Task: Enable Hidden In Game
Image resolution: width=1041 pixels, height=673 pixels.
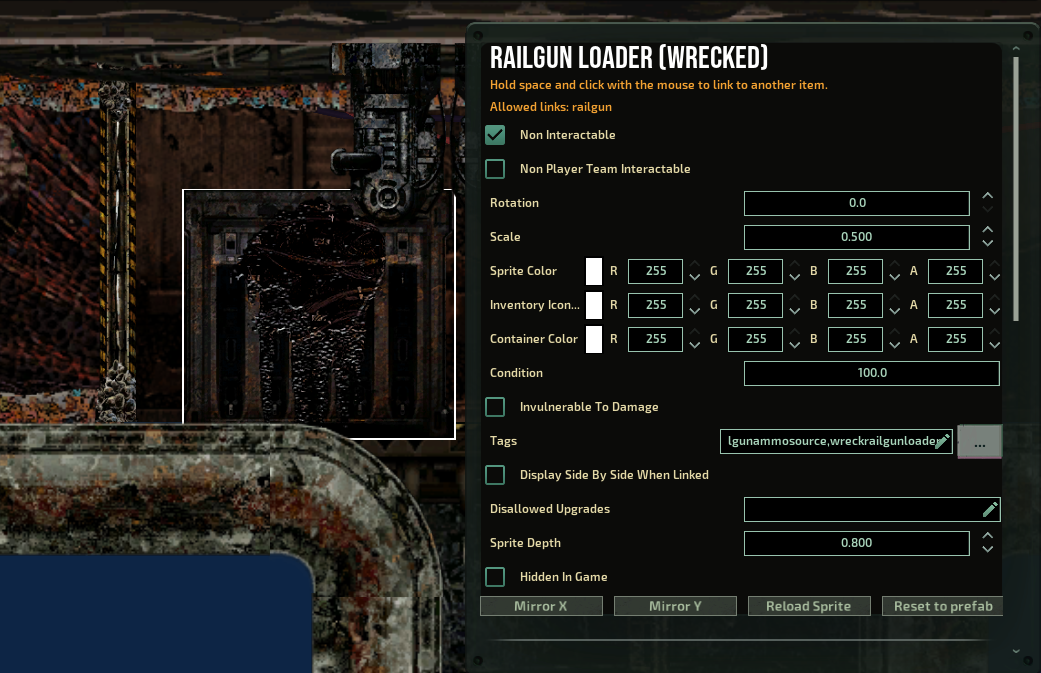Action: tap(495, 577)
